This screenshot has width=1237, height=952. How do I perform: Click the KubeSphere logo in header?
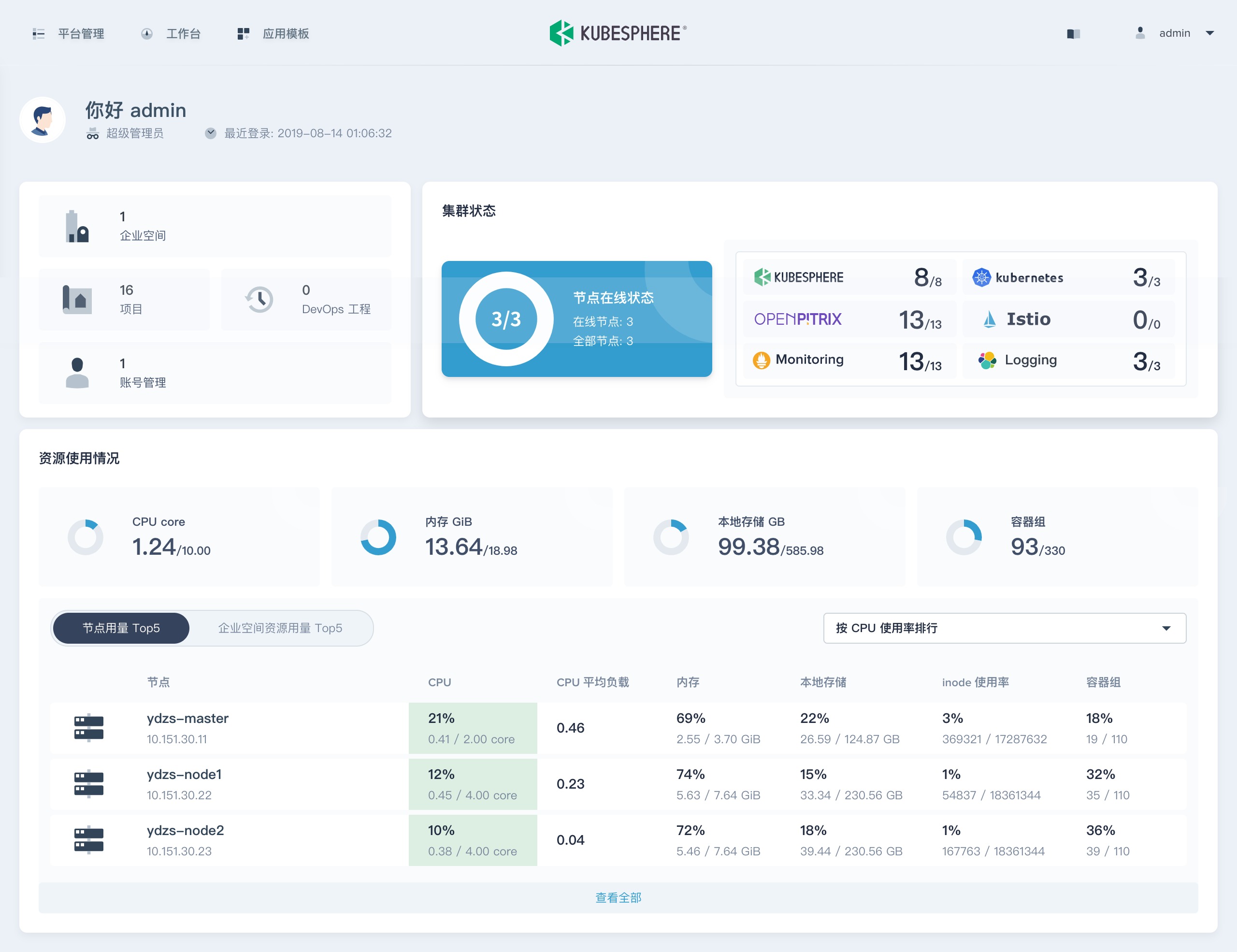(x=618, y=33)
